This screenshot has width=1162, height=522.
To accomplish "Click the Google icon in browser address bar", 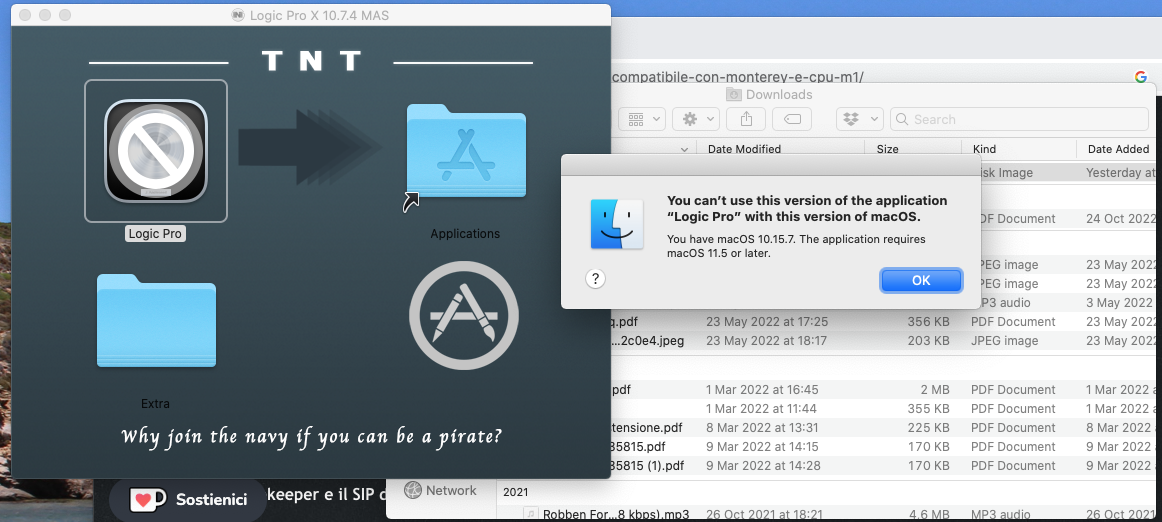I will coord(1141,76).
